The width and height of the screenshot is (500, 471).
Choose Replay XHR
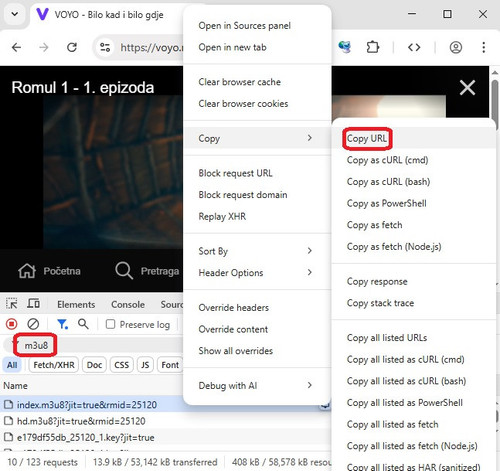click(x=257, y=216)
